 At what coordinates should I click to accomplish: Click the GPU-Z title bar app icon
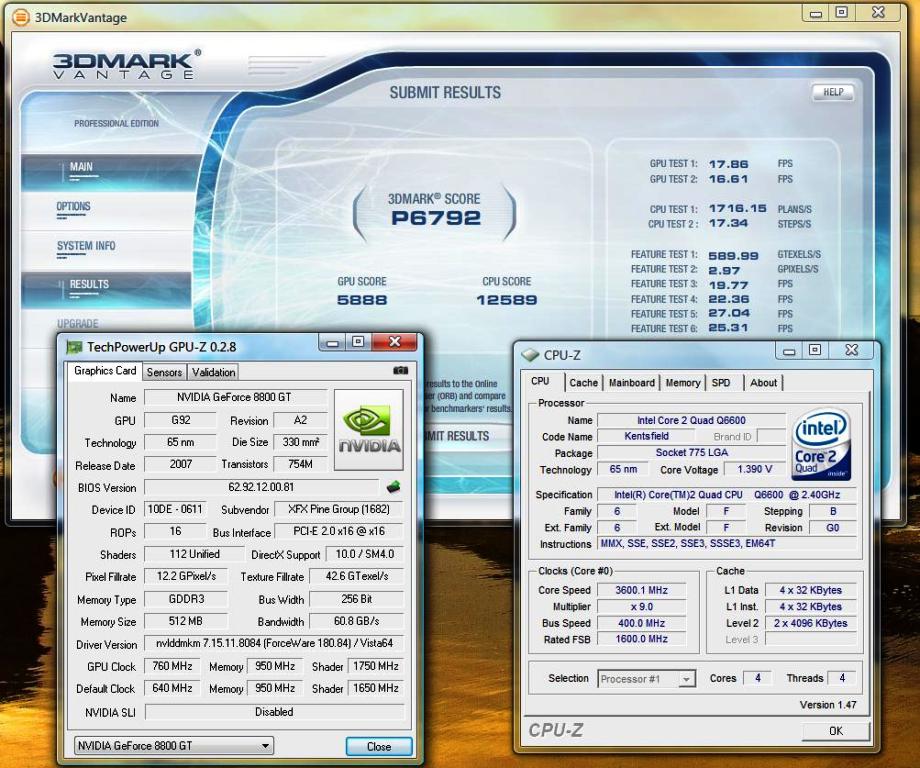coord(74,347)
